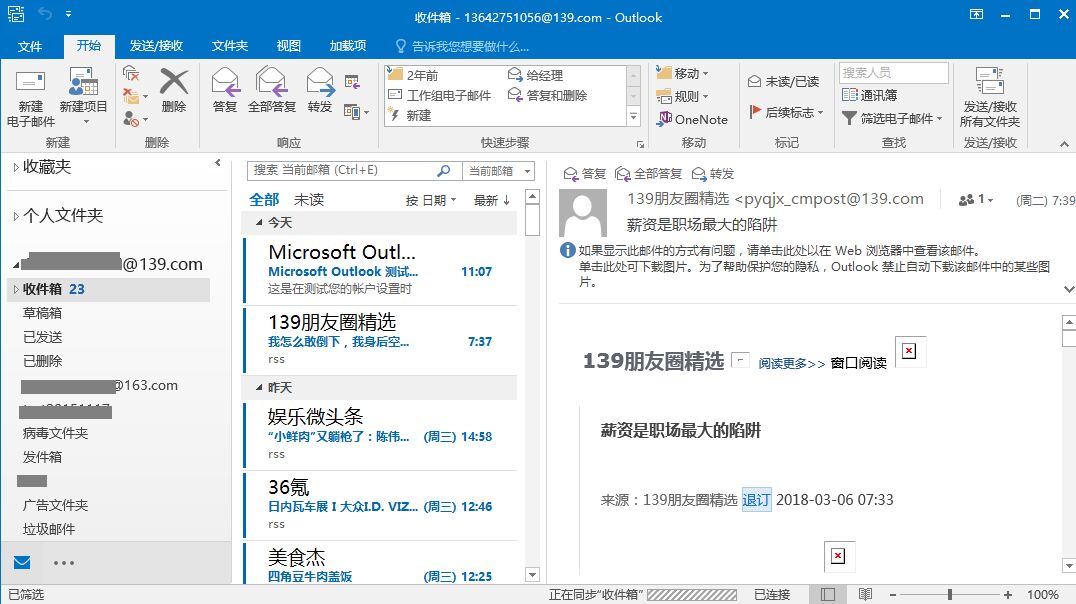Switch to the 发送/接收 tab
This screenshot has height=604, width=1076.
156,46
